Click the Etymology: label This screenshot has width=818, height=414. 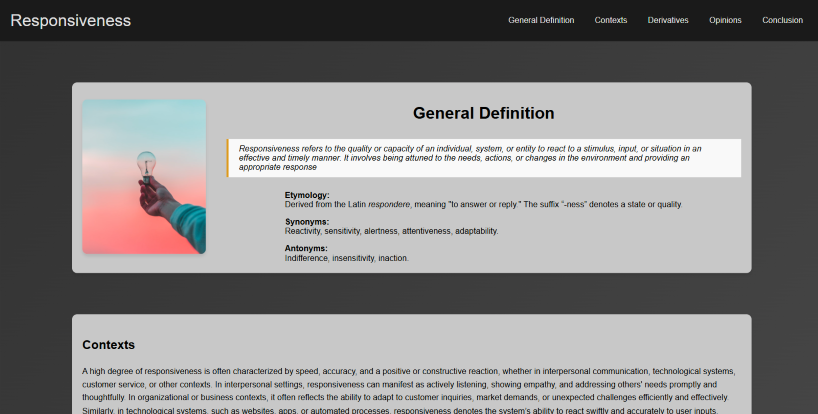pos(307,195)
